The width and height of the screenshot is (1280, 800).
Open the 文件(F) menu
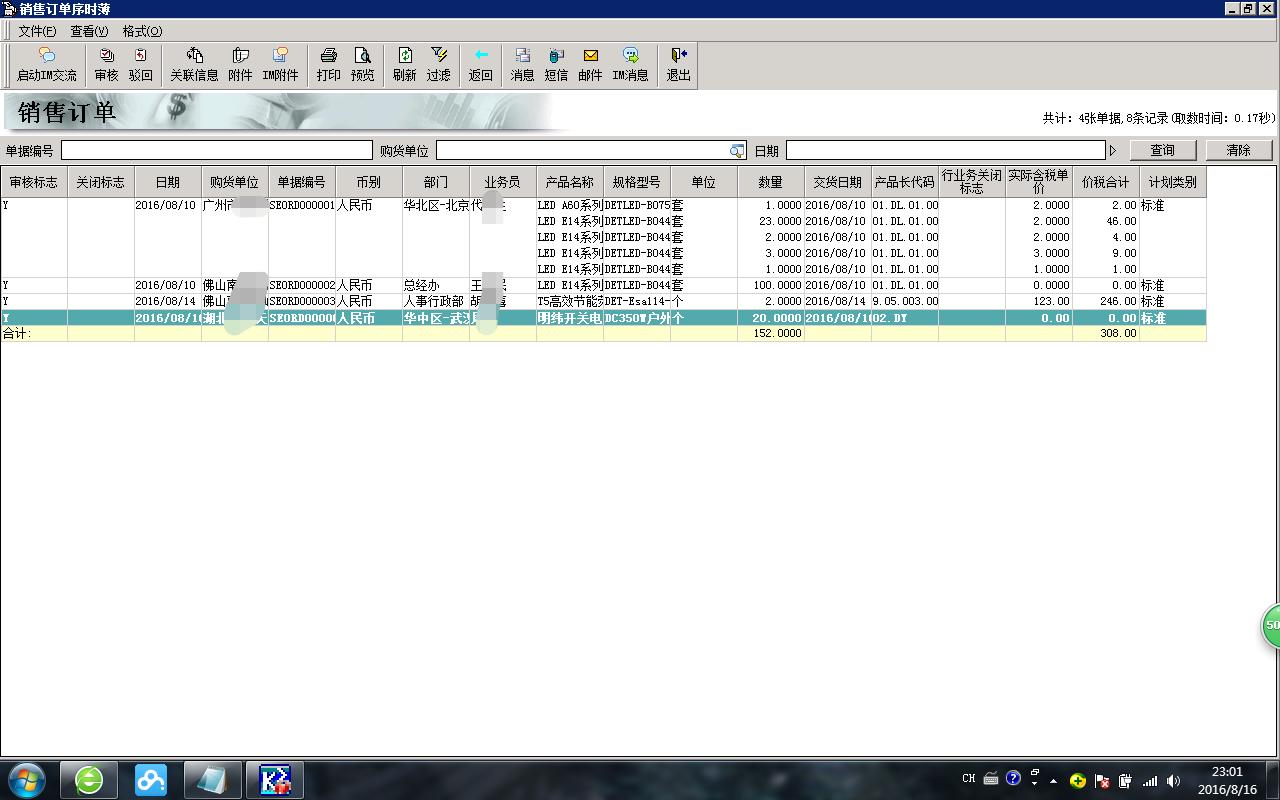37,31
